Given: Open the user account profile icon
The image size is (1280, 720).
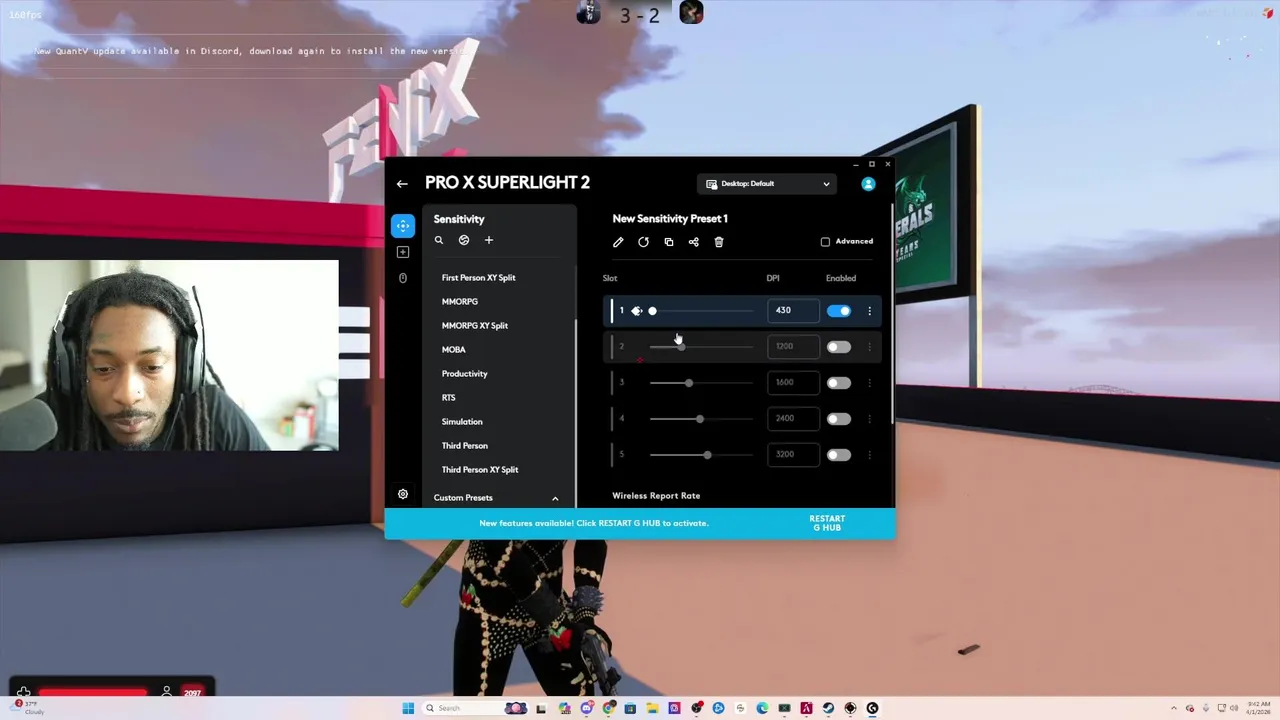Looking at the screenshot, I should coord(868,184).
